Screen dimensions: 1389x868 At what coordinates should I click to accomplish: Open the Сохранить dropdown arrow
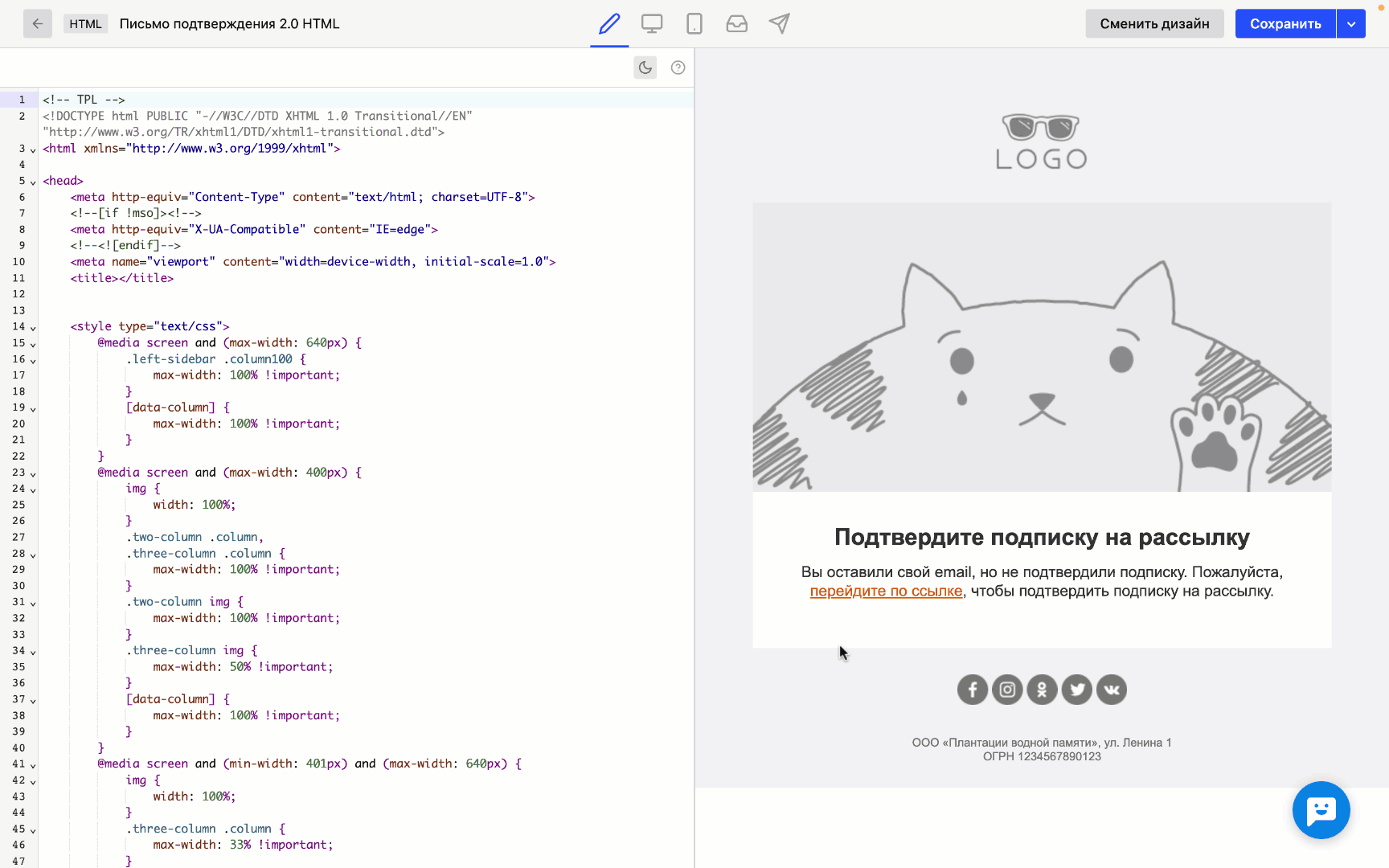coord(1351,23)
